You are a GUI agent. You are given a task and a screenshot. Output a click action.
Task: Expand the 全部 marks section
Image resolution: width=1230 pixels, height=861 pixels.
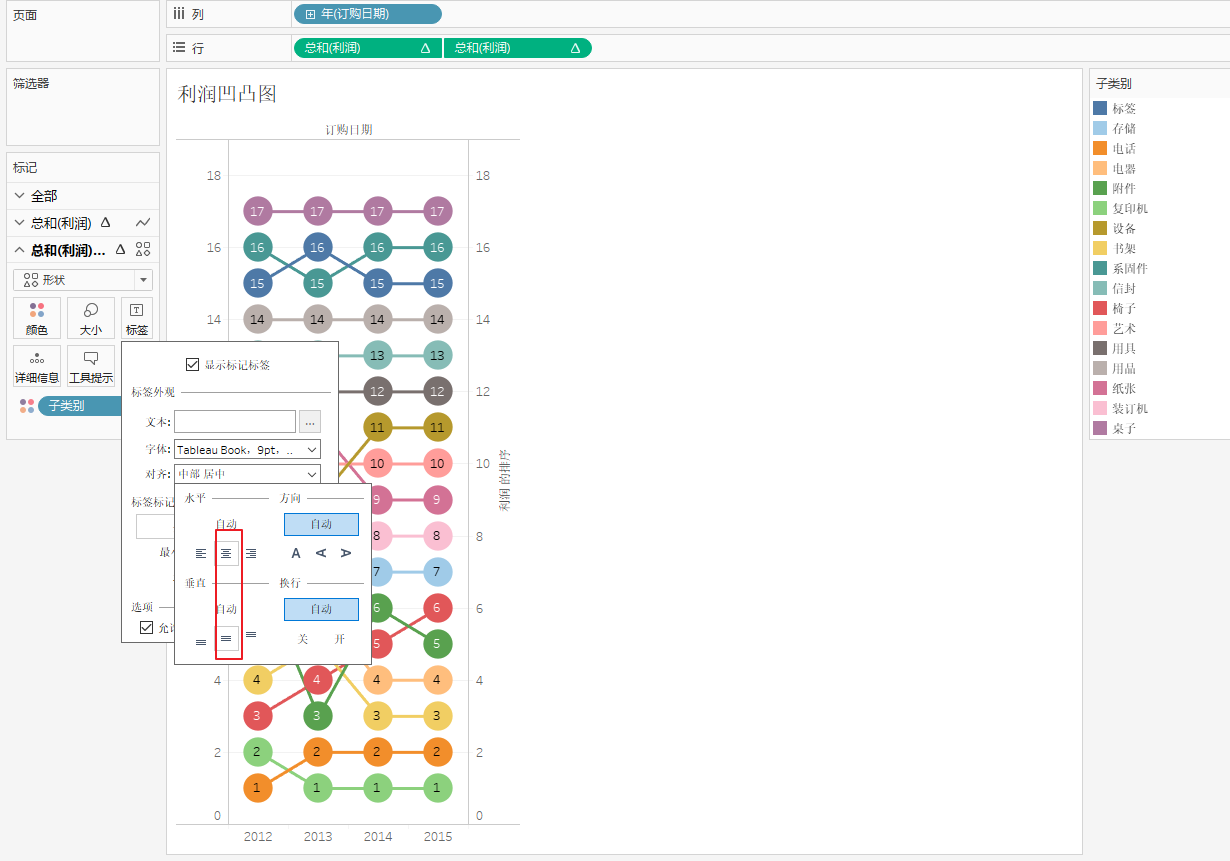pos(20,196)
